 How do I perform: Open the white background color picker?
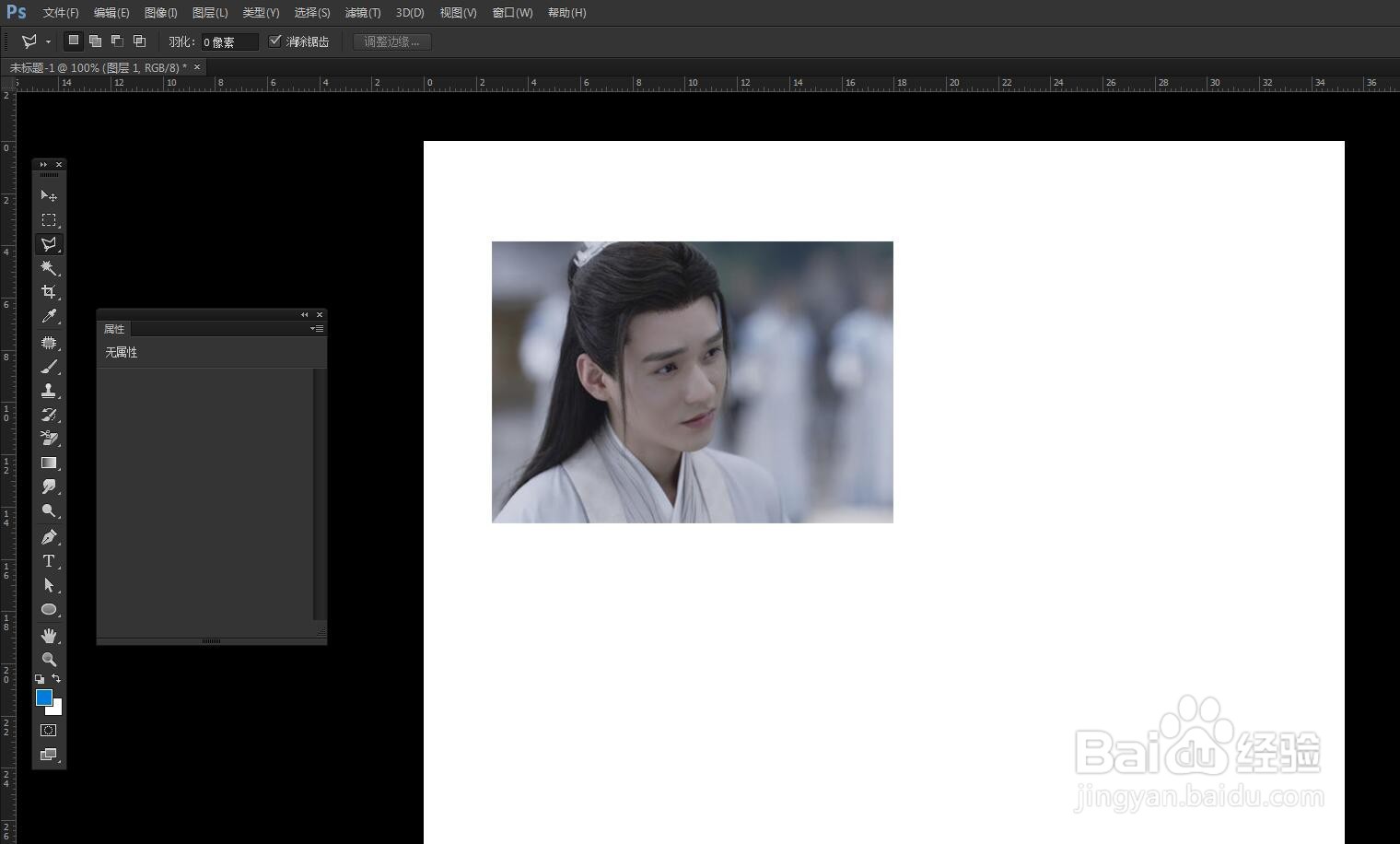[x=56, y=709]
